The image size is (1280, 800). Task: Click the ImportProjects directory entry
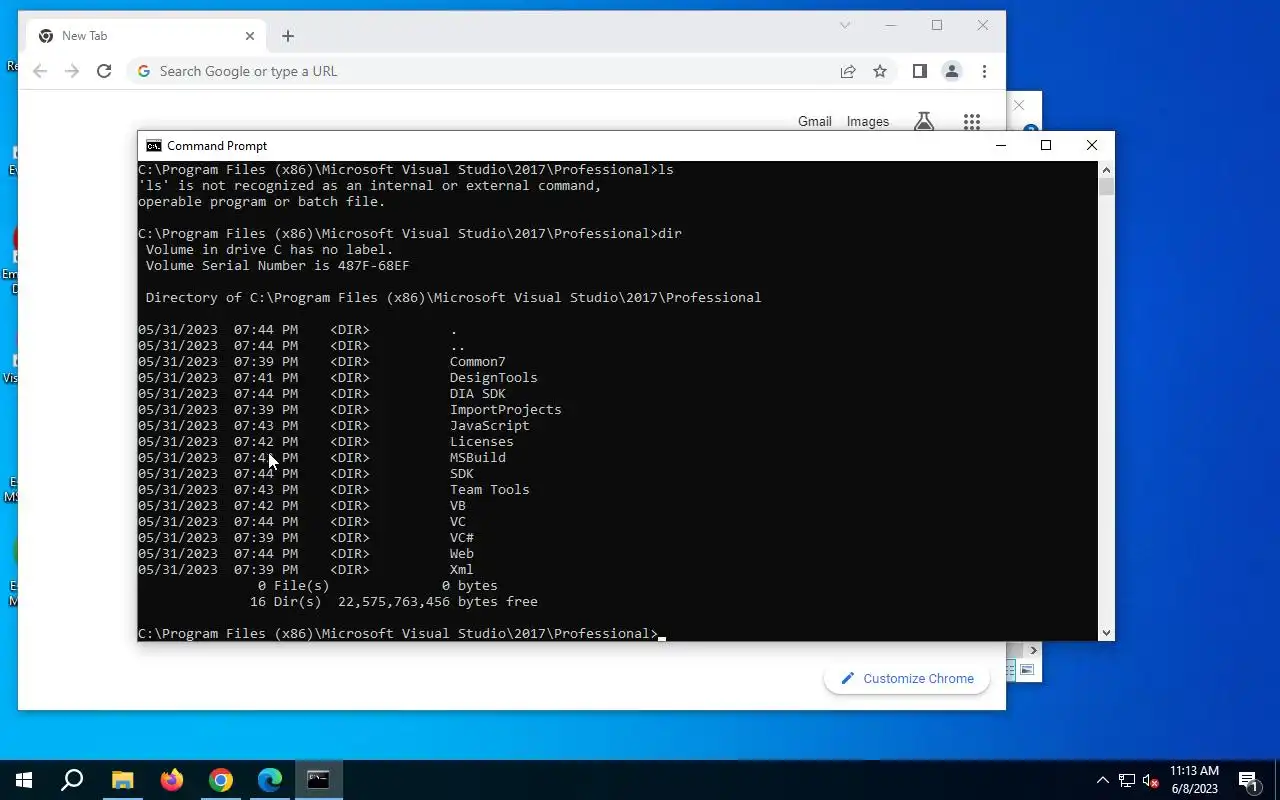tap(506, 409)
